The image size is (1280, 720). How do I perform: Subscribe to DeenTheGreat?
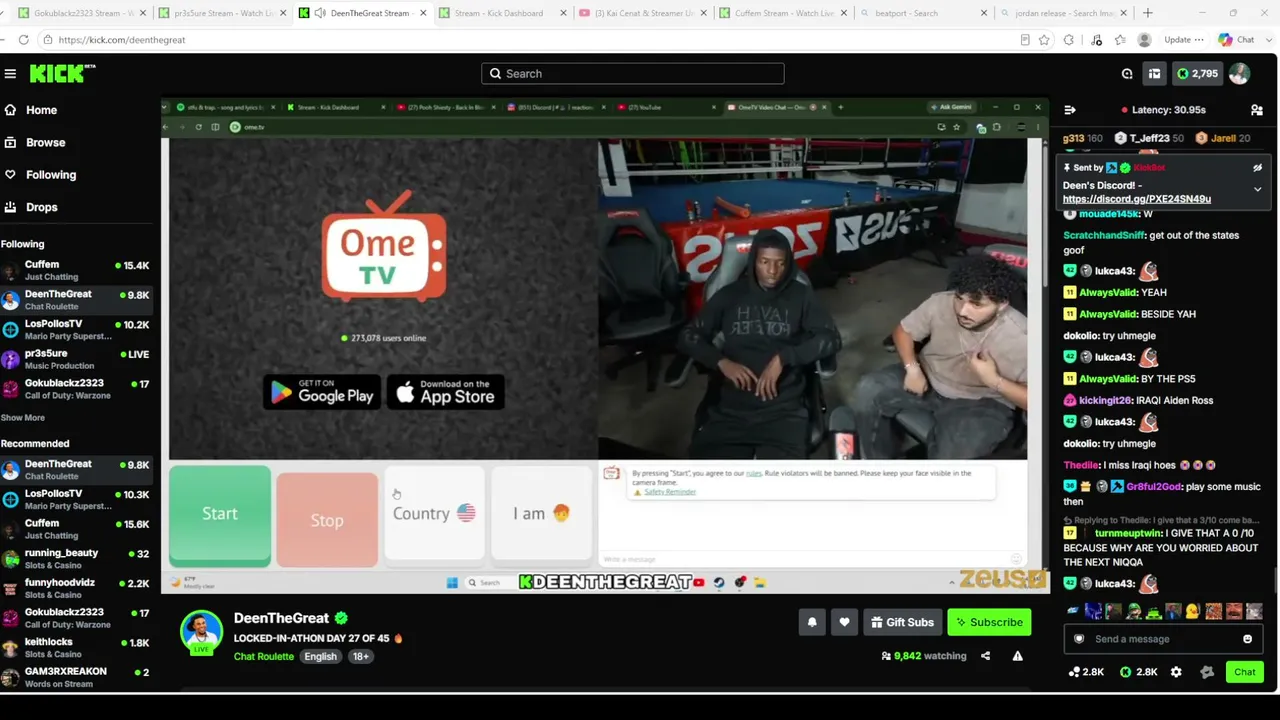(x=989, y=622)
